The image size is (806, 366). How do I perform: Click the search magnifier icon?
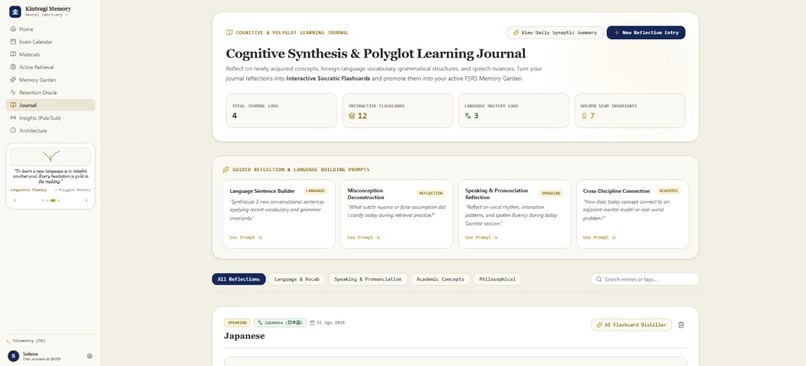(599, 279)
